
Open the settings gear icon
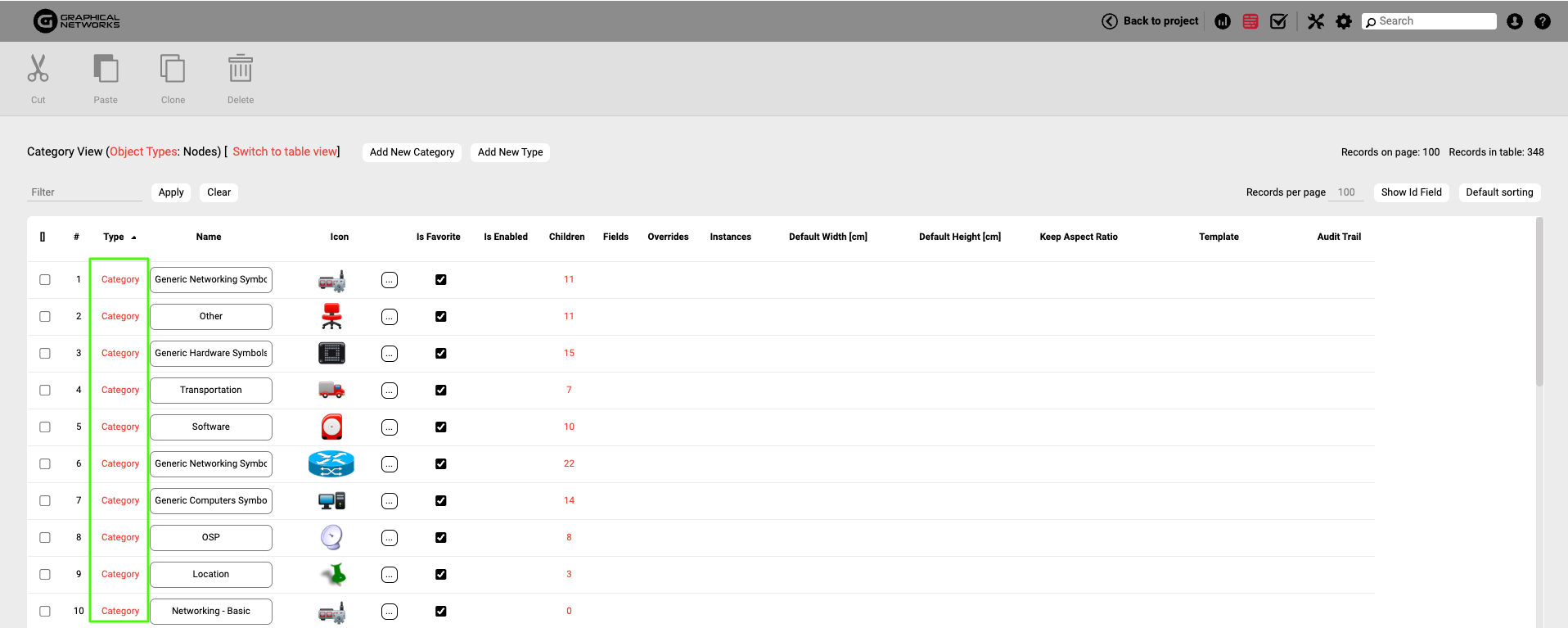[1344, 21]
